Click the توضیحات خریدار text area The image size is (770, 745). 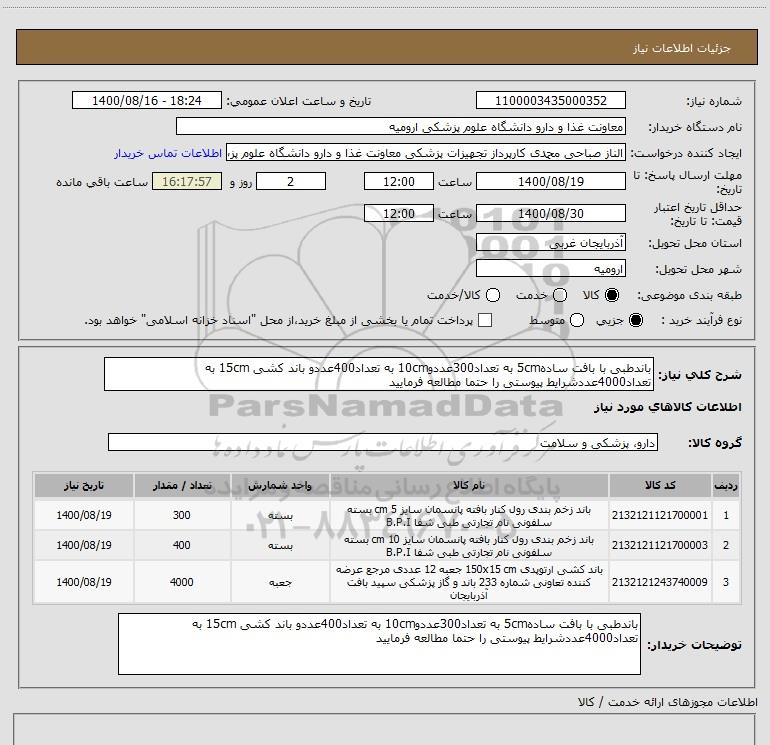[x=379, y=644]
